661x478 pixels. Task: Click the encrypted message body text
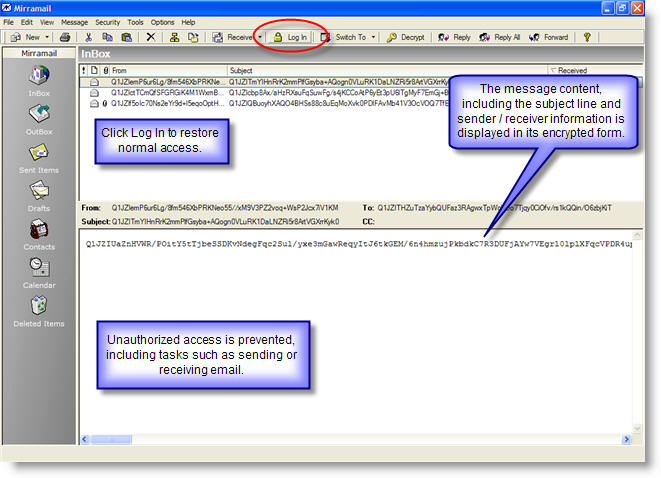tap(358, 244)
